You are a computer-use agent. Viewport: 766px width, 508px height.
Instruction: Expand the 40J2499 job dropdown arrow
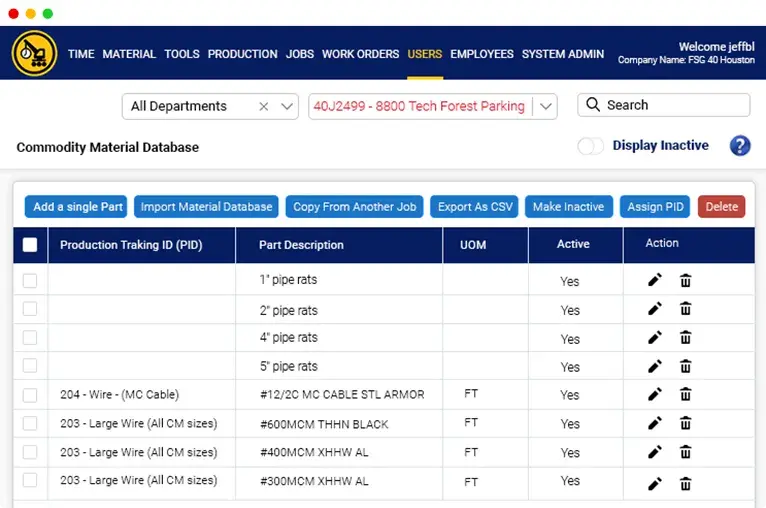tap(546, 106)
